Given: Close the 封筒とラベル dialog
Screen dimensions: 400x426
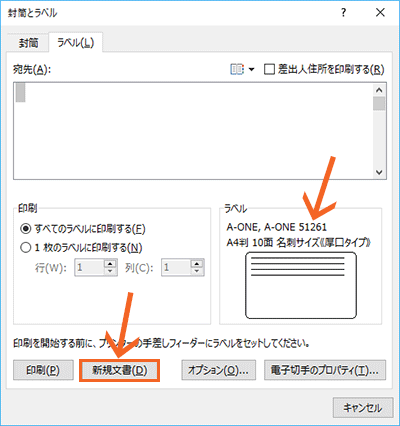Looking at the screenshot, I should (380, 13).
